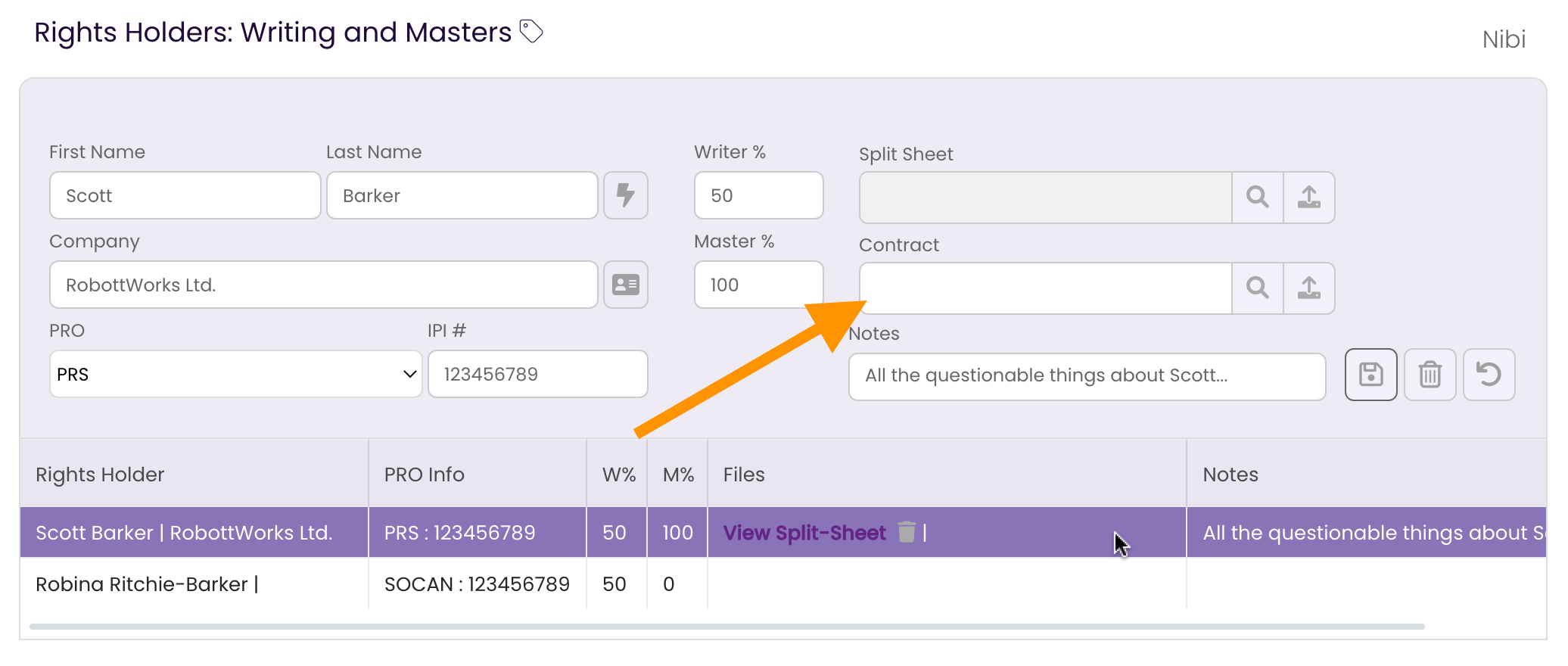Select the Robina Ritchie-Barker row
Viewport: 1568px width, 666px height.
click(782, 584)
